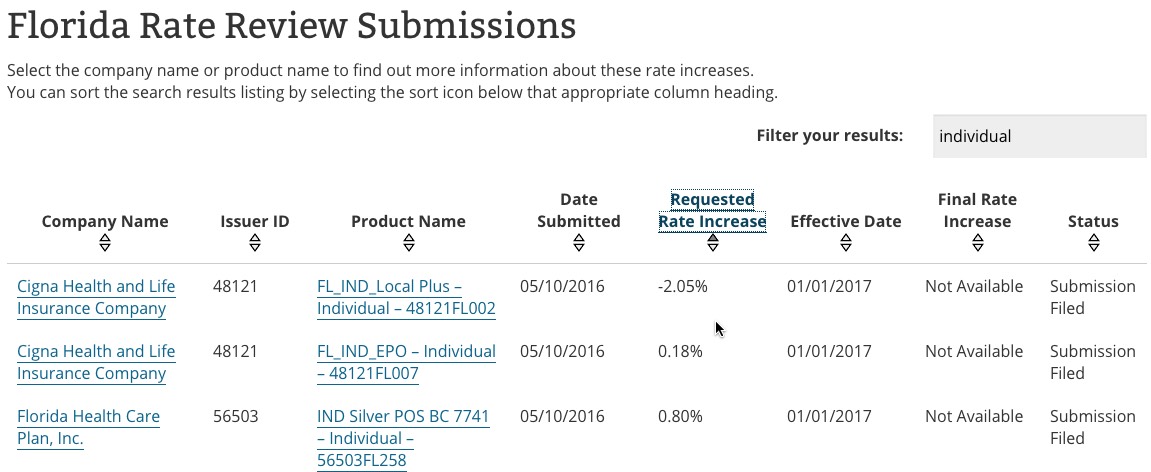Click the Issuer ID sort icon
This screenshot has height=472, width=1151.
click(x=255, y=243)
